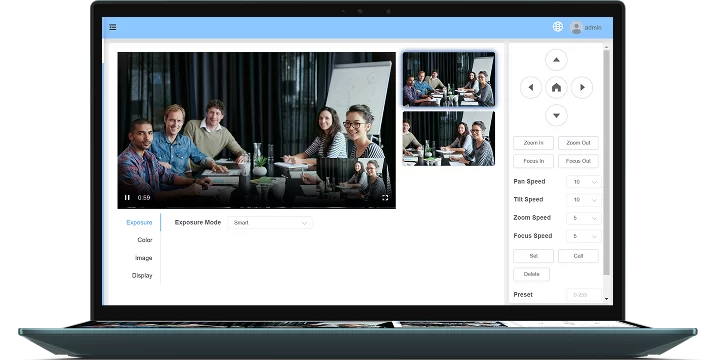Viewport: 716px width, 360px height.
Task: Tilt camera down with down arrow
Action: [x=556, y=116]
